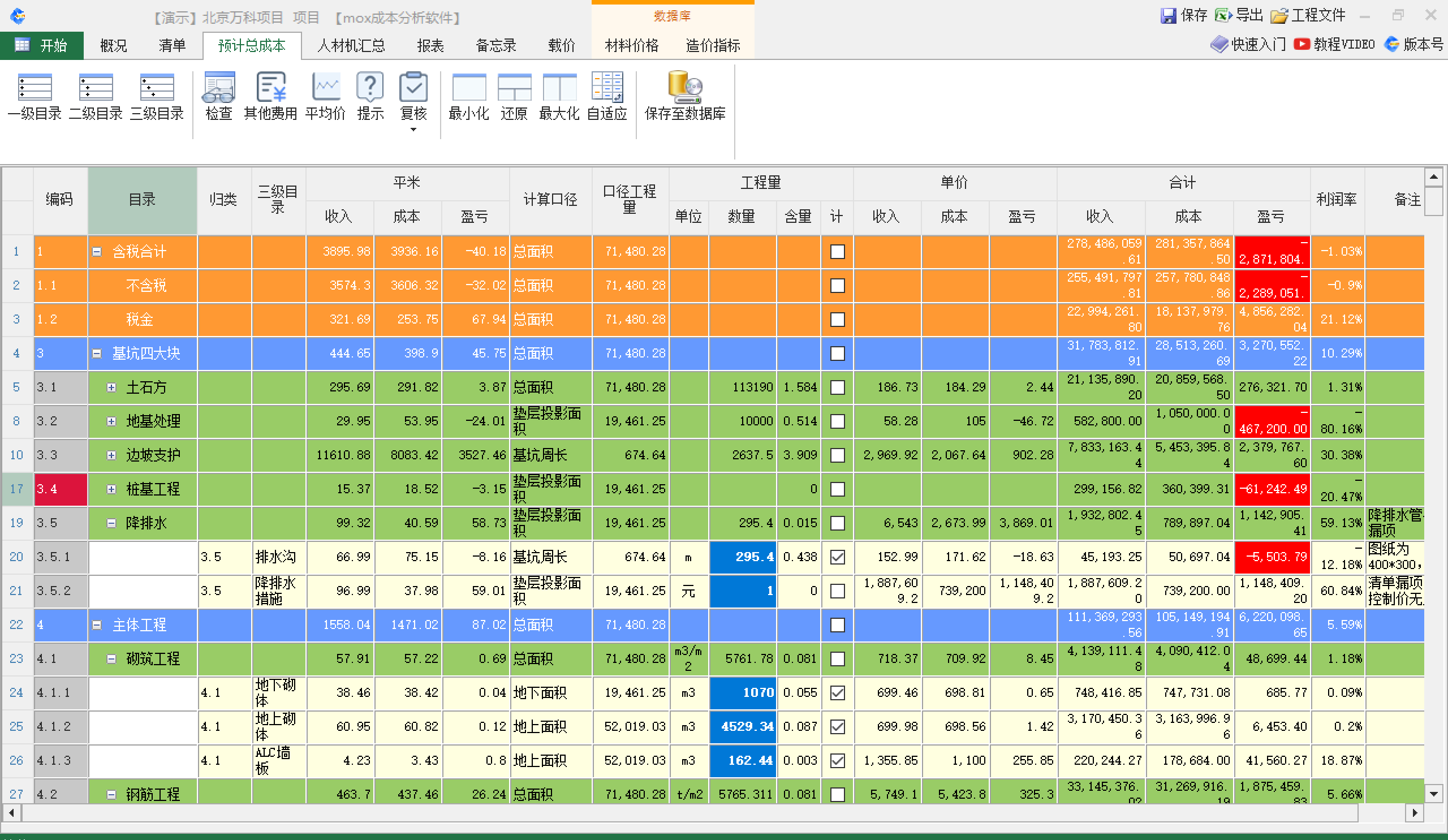Image resolution: width=1448 pixels, height=840 pixels.
Task: Select the 295.4 quantity cell
Action: [x=743, y=557]
